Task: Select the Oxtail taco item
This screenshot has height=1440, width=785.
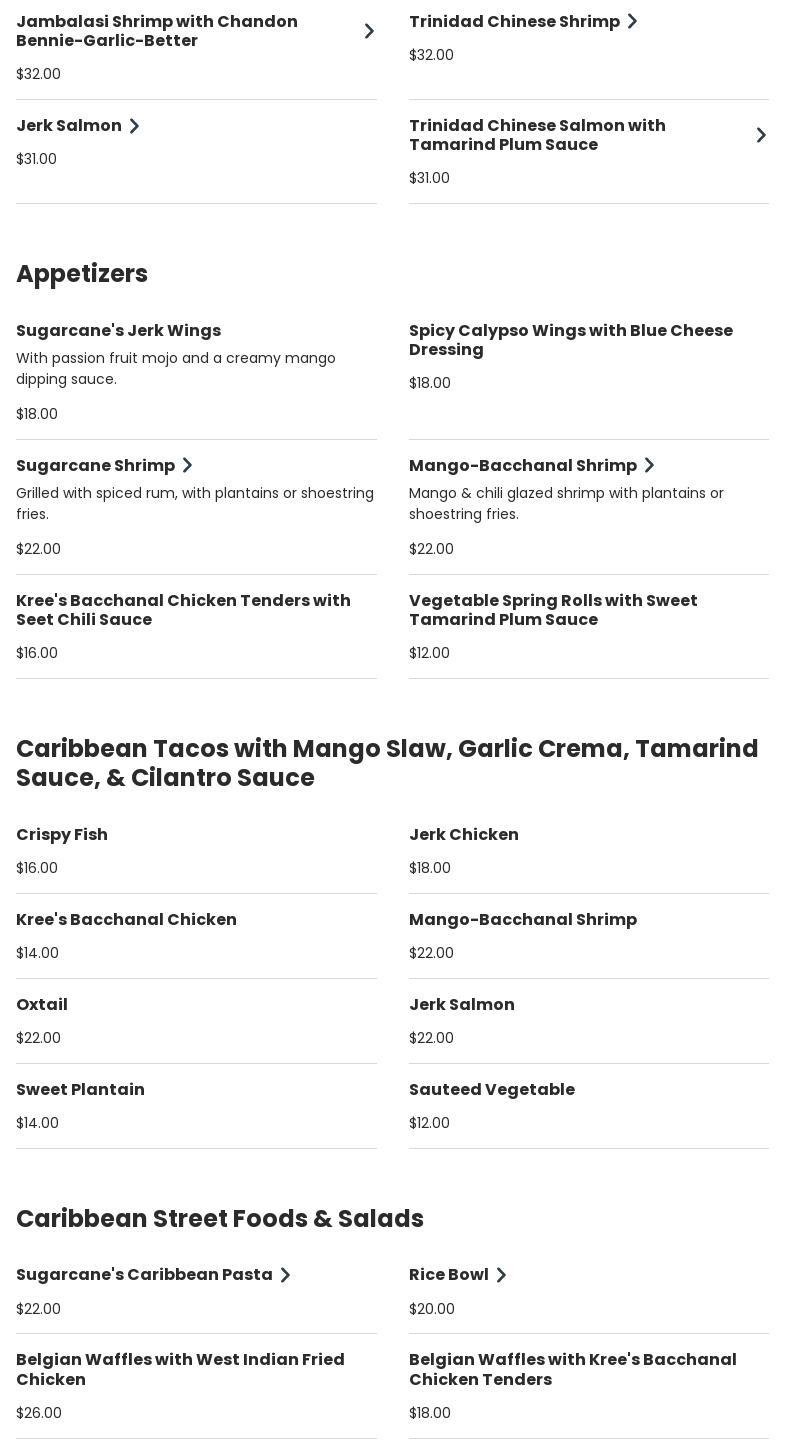Action: coord(42,1005)
